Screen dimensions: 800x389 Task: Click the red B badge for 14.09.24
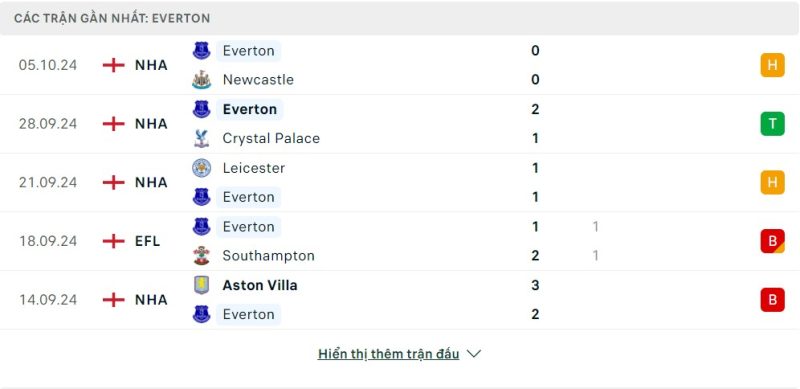coord(772,300)
